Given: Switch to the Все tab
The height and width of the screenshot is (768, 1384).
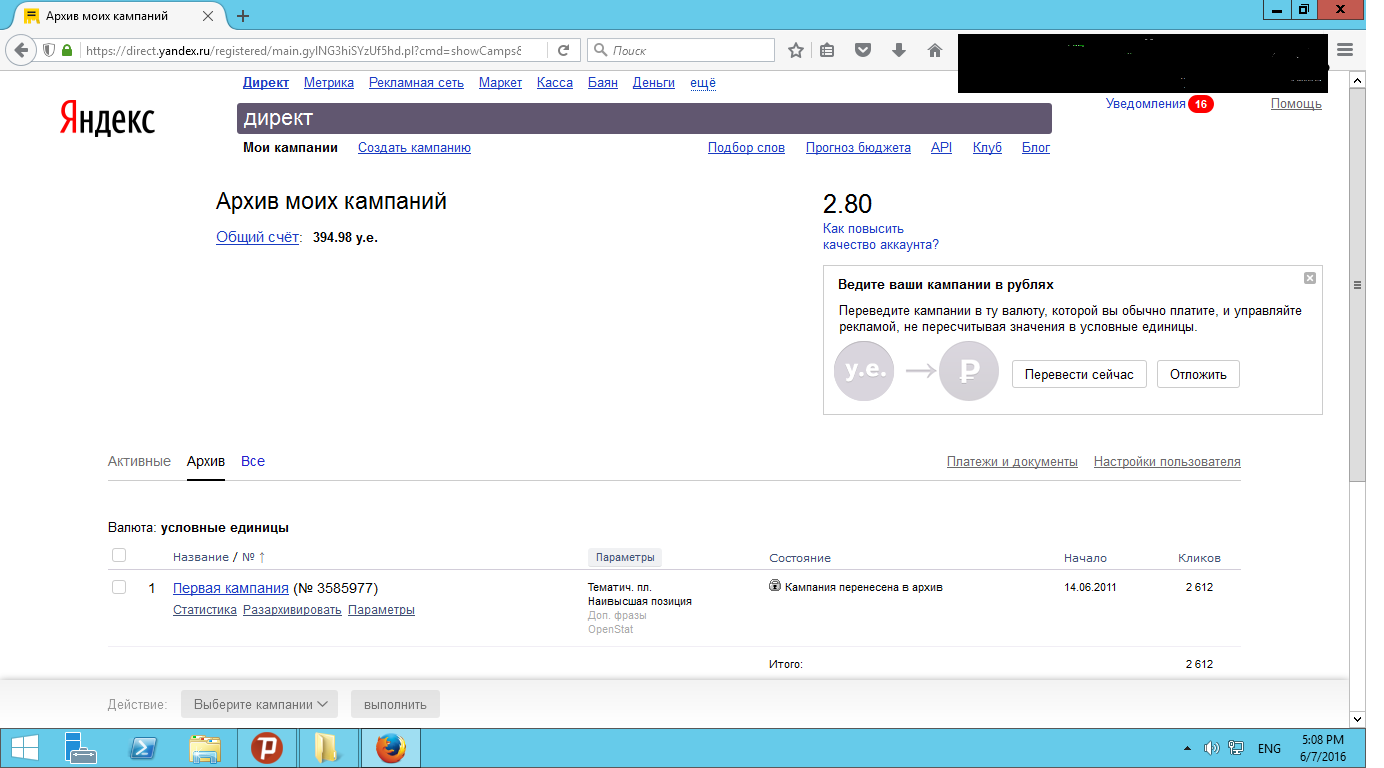Looking at the screenshot, I should 253,461.
